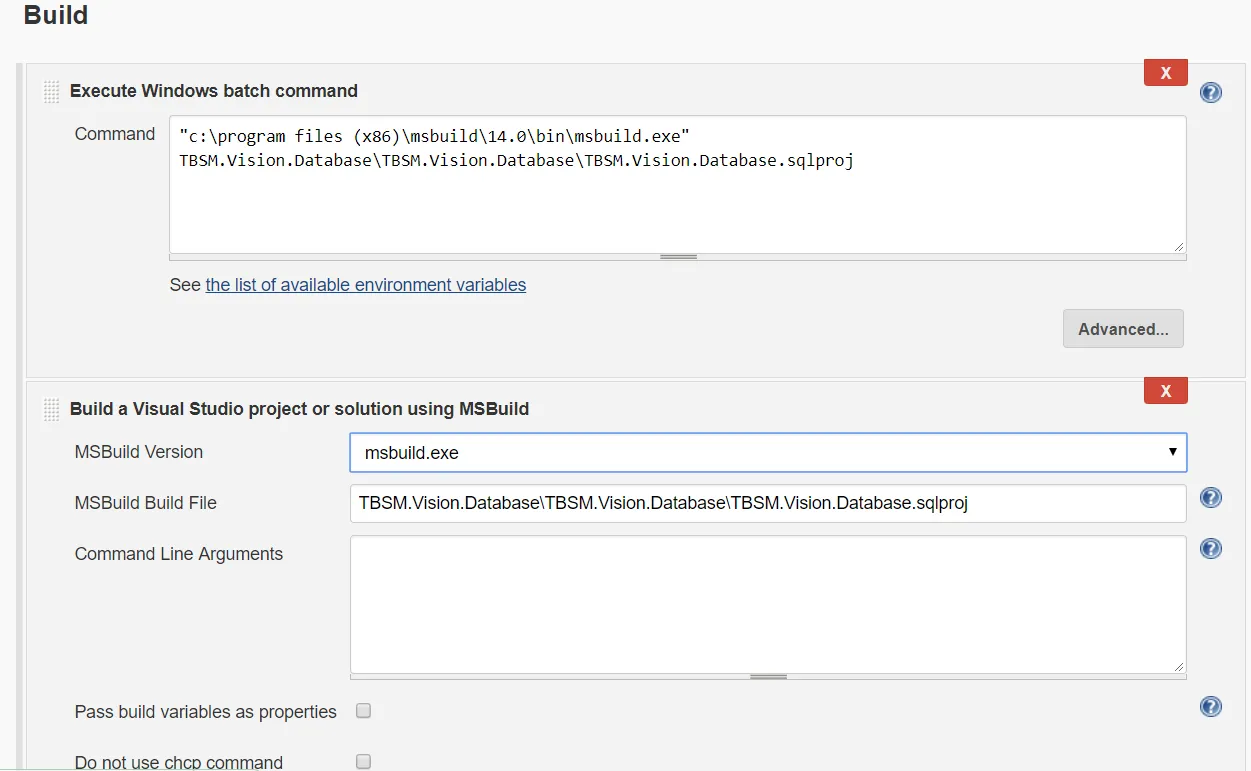The height and width of the screenshot is (771, 1251).
Task: Open help for Pass build variables as properties
Action: coord(1210,707)
